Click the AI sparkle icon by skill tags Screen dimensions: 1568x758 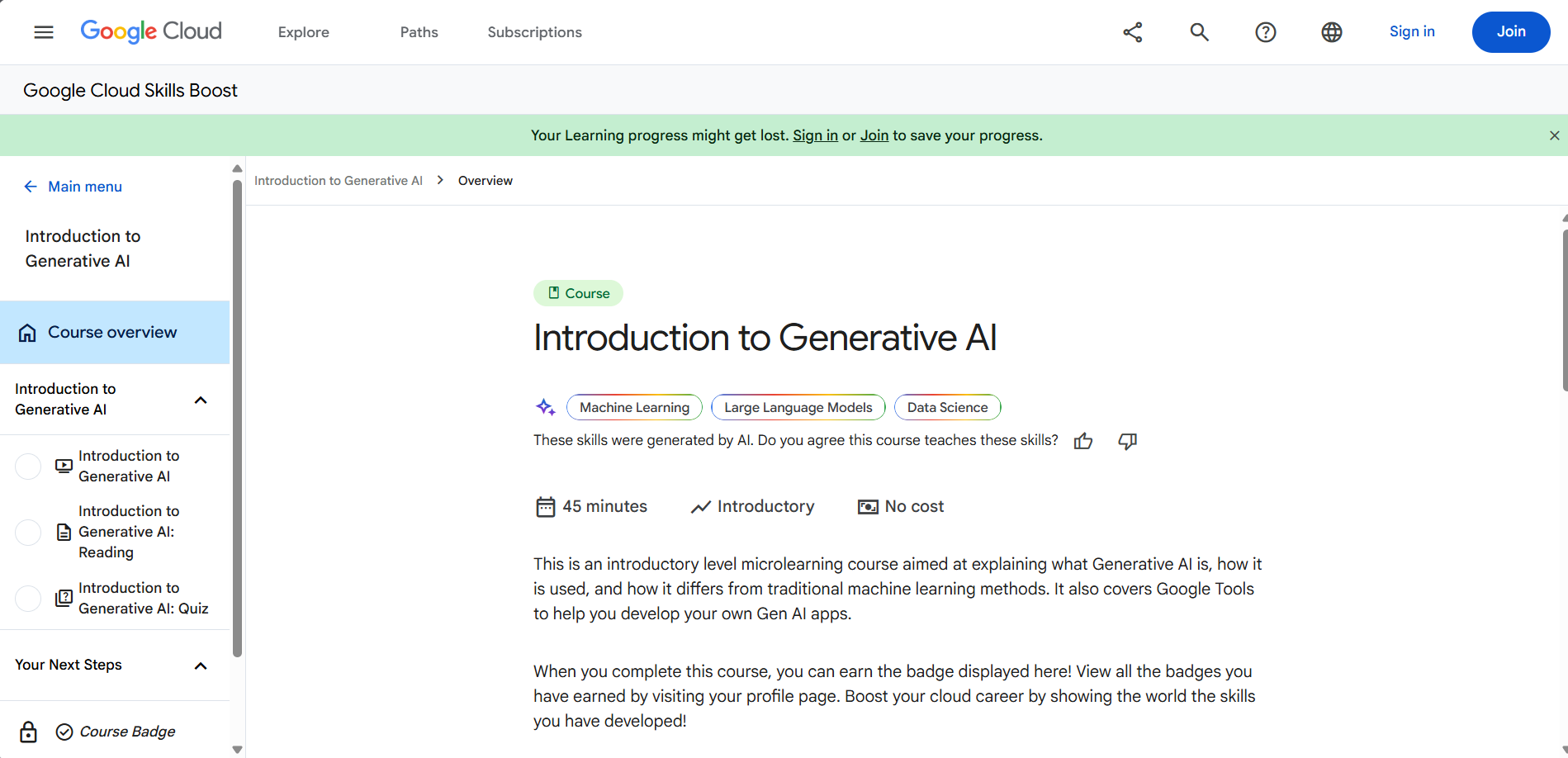click(x=545, y=407)
